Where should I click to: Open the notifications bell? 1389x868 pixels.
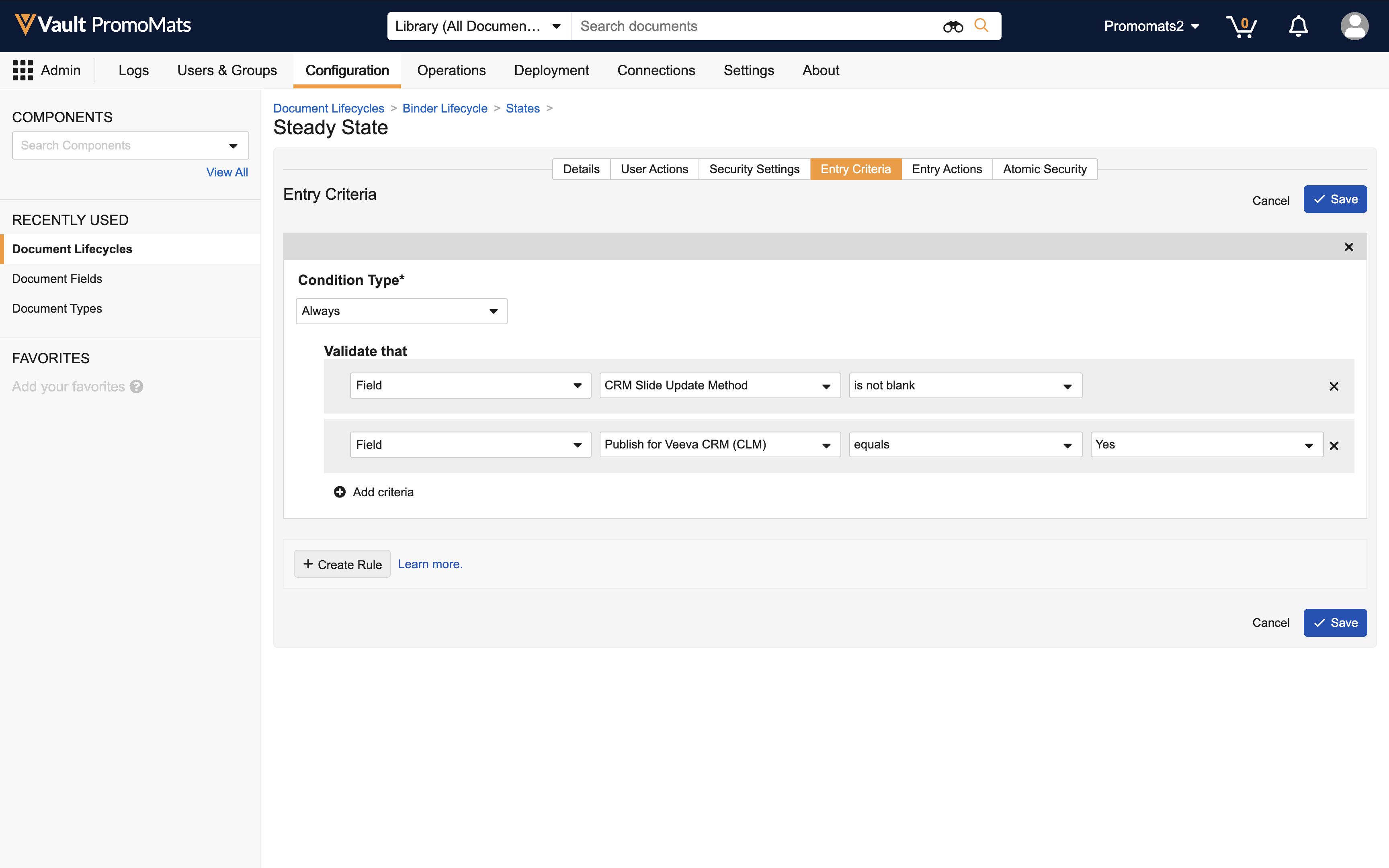pos(1298,27)
